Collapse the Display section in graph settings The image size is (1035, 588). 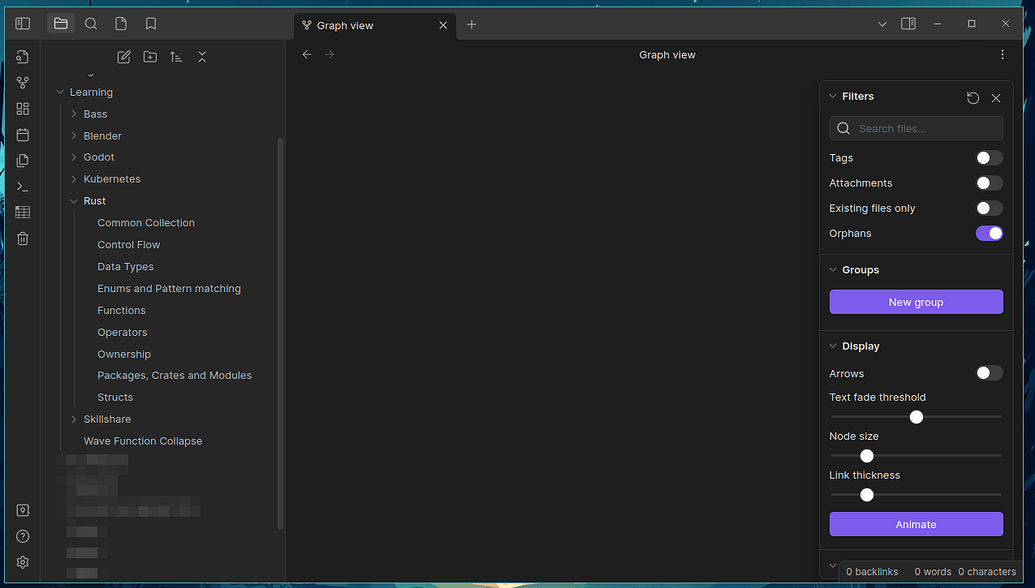pyautogui.click(x=833, y=345)
